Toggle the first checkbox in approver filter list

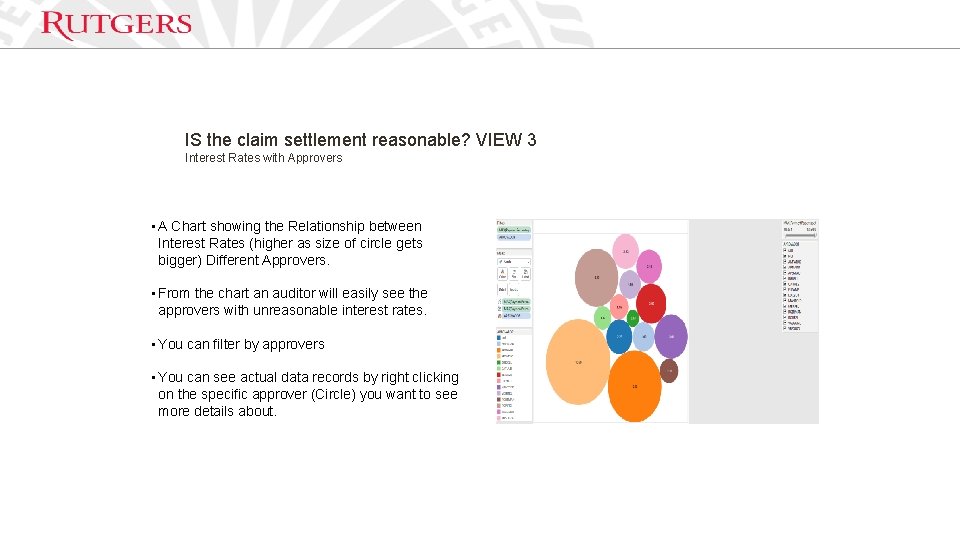(x=785, y=250)
